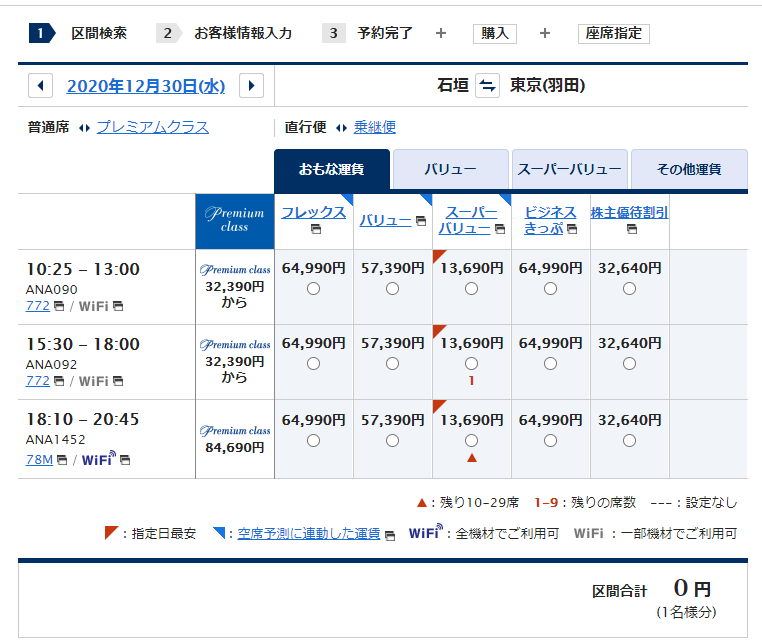Screen dimensions: 762x644
Task: Open info popup icon under フレックス header
Action: pos(316,229)
